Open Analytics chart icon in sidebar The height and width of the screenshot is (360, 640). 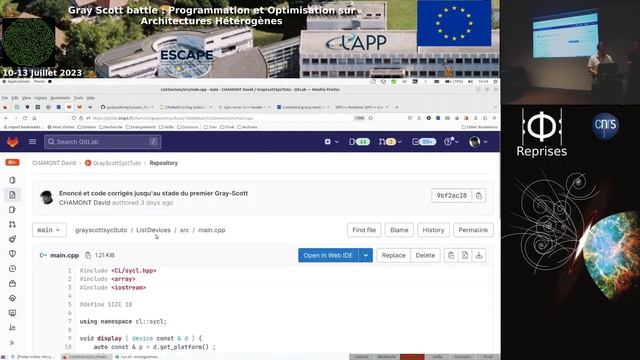(x=12, y=328)
